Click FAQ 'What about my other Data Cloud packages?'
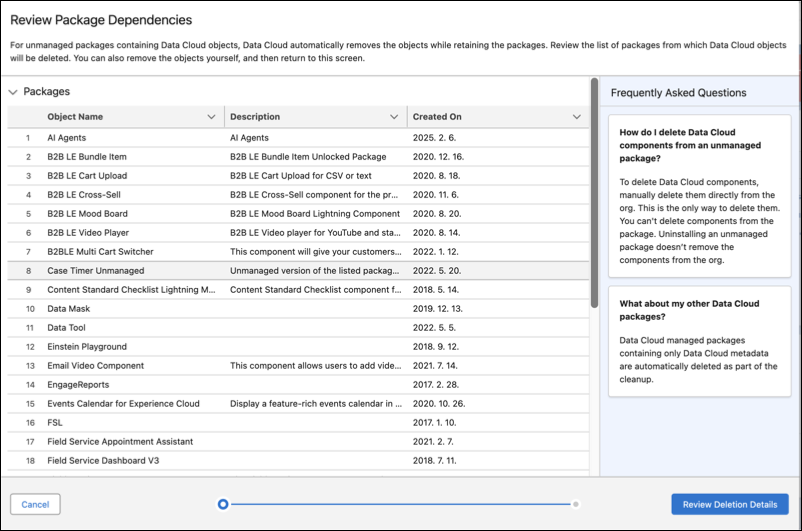Viewport: 802px width, 531px height. (689, 310)
